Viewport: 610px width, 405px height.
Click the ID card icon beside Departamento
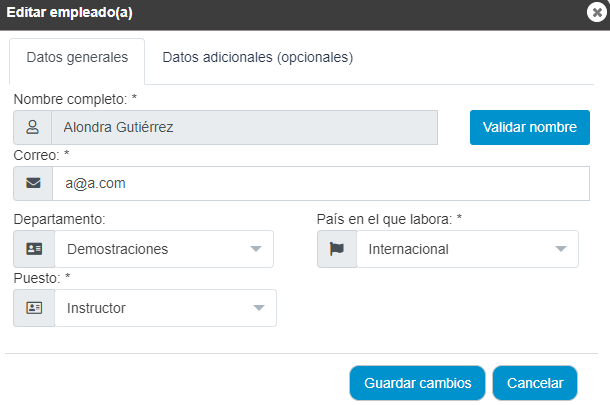point(34,249)
